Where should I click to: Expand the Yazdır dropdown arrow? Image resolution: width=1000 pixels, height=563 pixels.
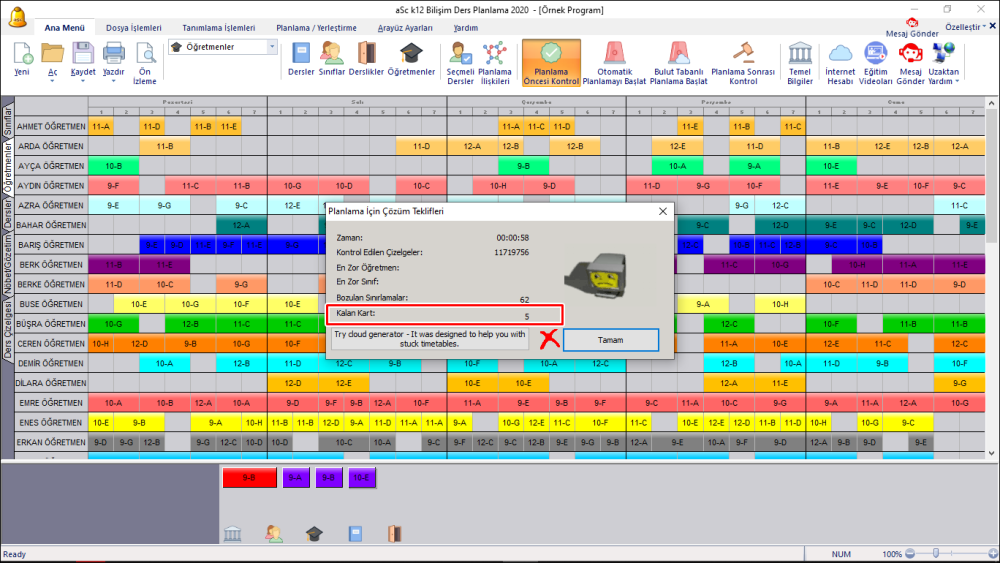114,81
